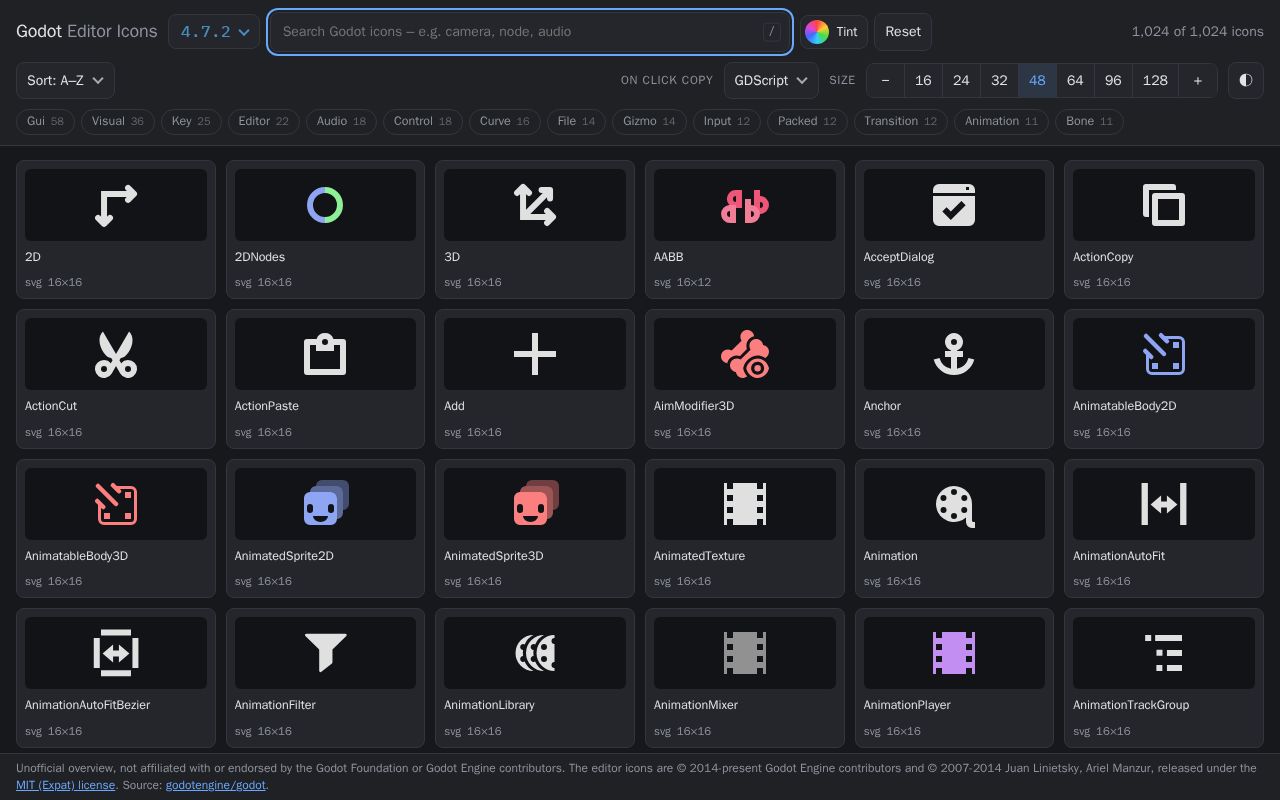Open the godotengine/godot source link

[x=216, y=785]
